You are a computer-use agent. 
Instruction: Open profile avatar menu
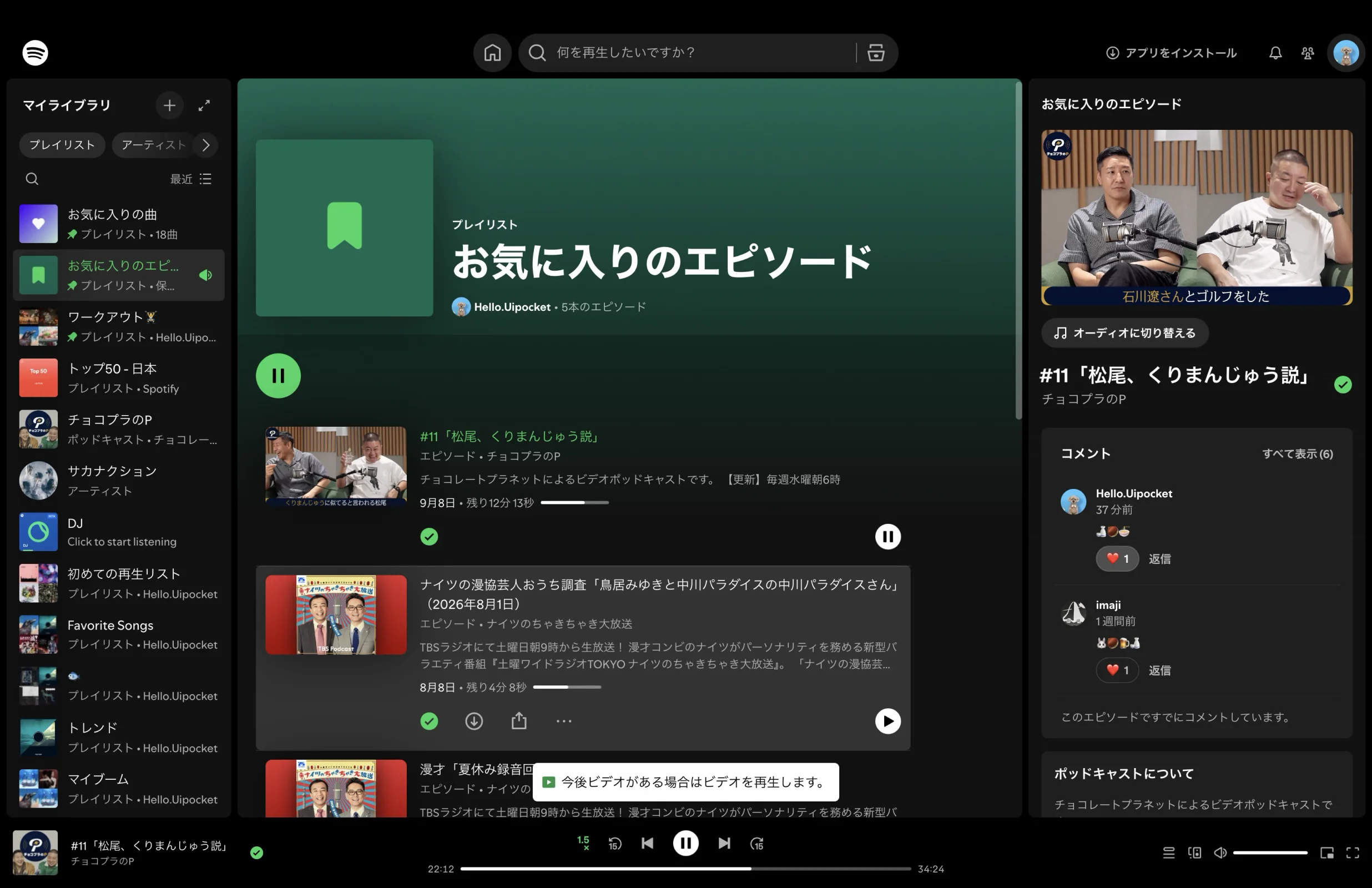pos(1346,53)
